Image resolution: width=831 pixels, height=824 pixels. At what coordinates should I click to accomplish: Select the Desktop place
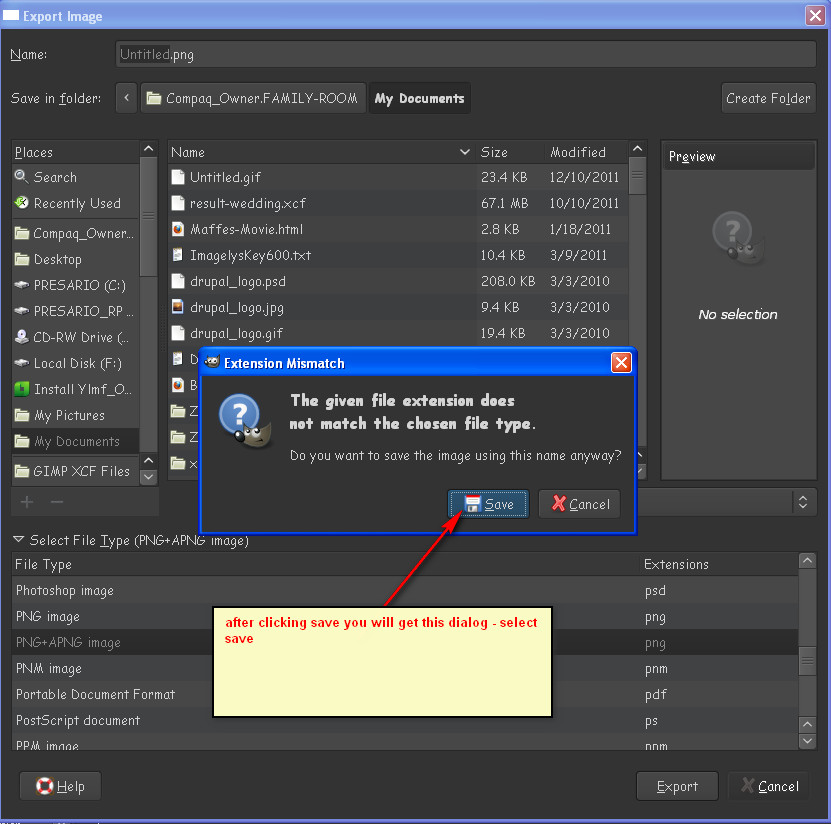[67, 259]
